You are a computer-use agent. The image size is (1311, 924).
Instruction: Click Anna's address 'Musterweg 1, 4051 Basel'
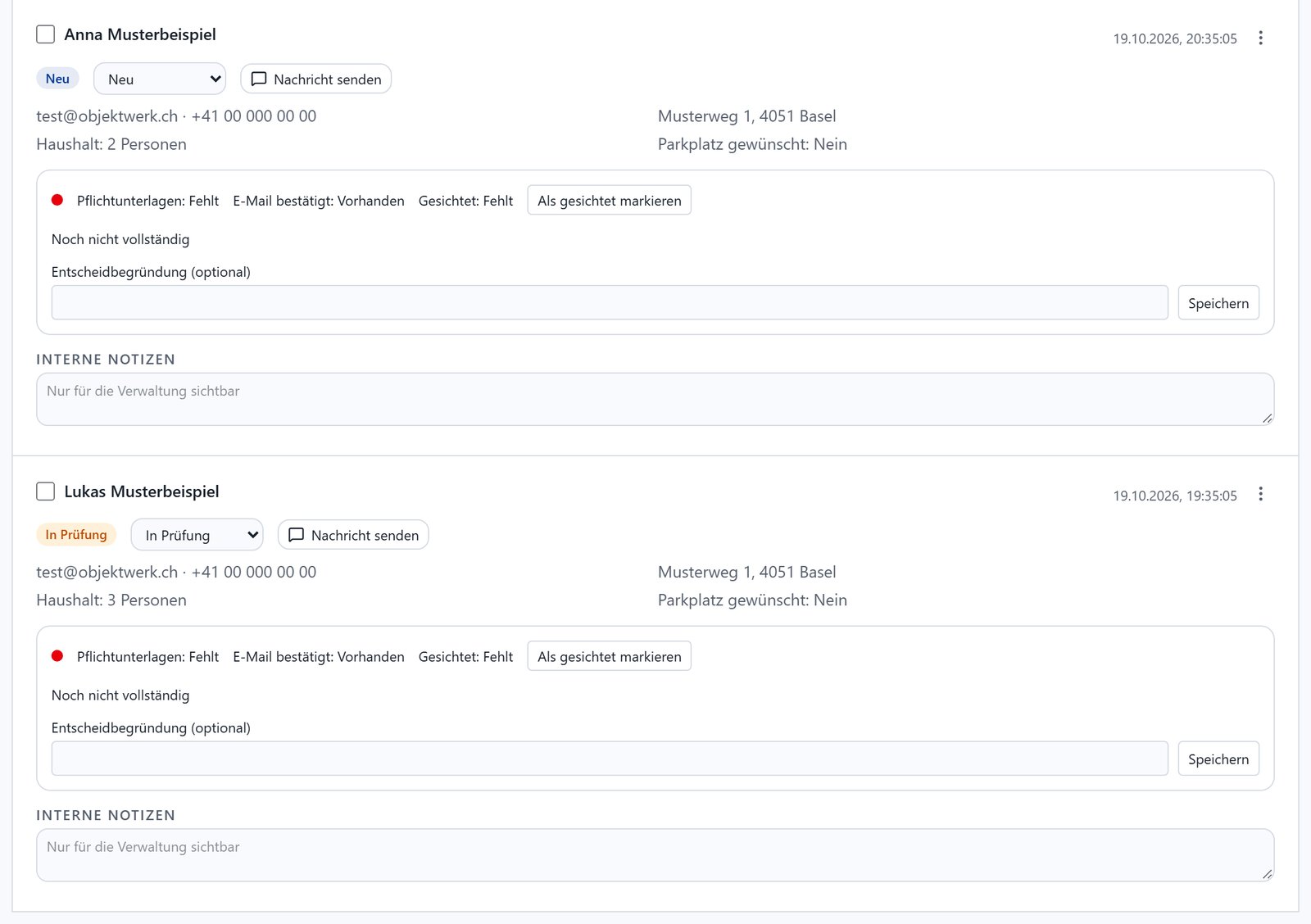[747, 116]
